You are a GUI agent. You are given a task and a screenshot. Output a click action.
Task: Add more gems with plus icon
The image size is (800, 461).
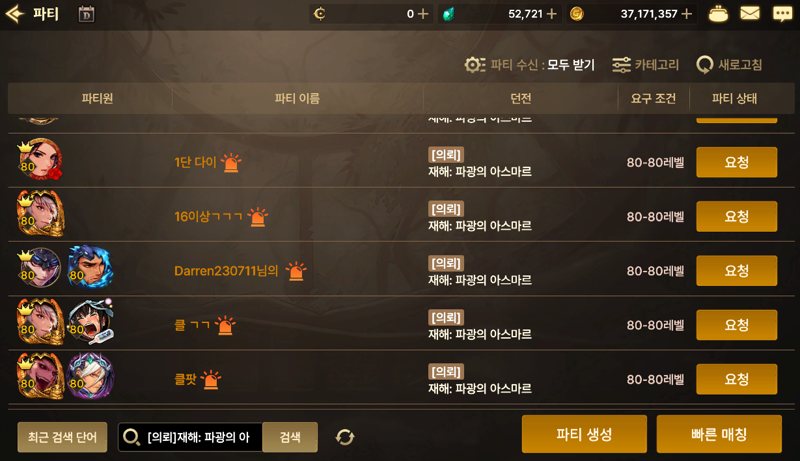pyautogui.click(x=552, y=14)
